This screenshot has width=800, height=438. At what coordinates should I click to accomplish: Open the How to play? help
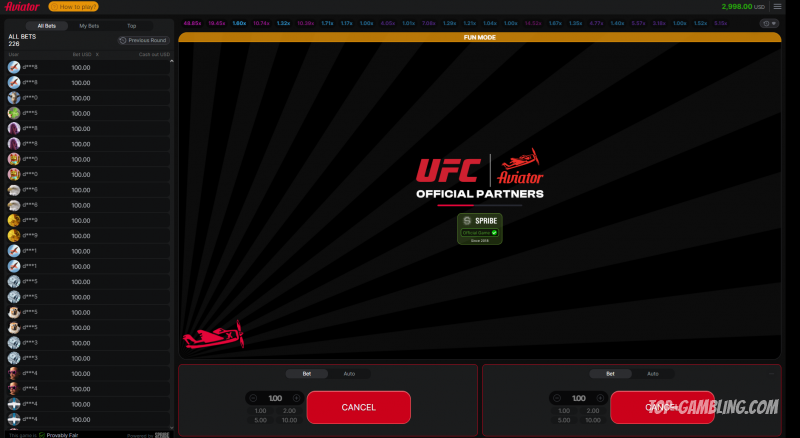pos(73,6)
